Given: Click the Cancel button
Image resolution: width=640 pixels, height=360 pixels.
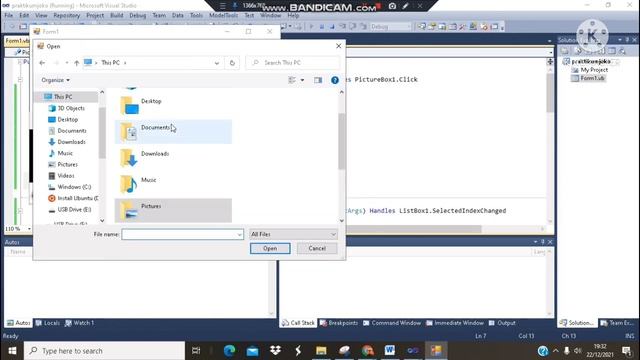Looking at the screenshot, I should coord(317,248).
